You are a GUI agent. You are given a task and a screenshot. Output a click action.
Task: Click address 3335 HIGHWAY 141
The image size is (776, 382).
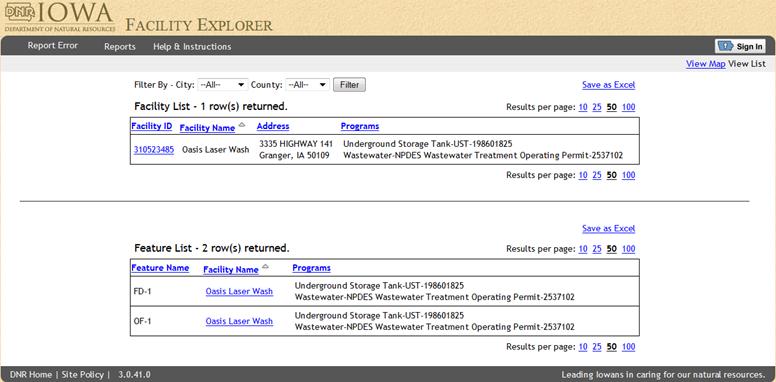tap(296, 144)
